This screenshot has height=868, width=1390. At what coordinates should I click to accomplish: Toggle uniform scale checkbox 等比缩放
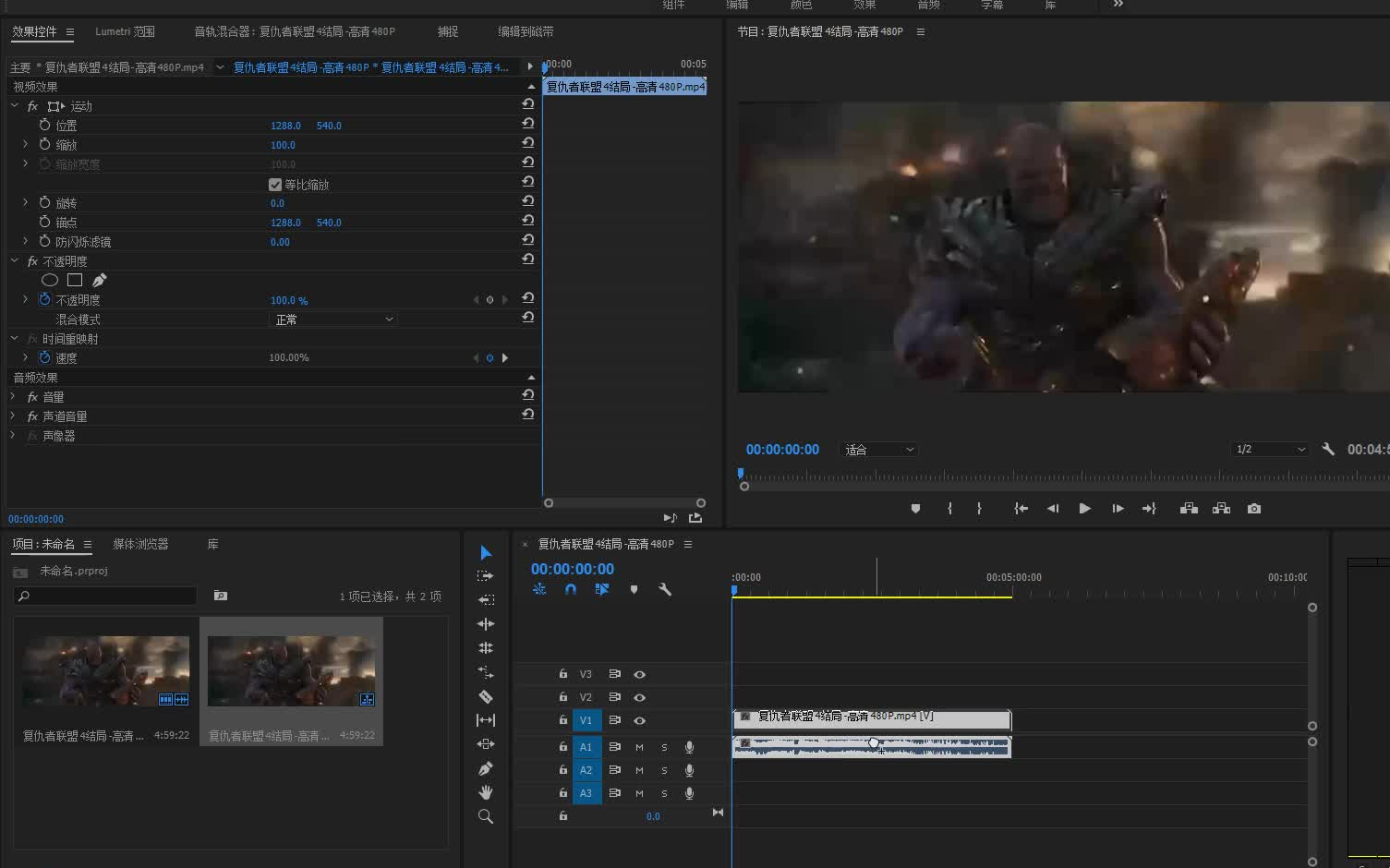tap(274, 185)
